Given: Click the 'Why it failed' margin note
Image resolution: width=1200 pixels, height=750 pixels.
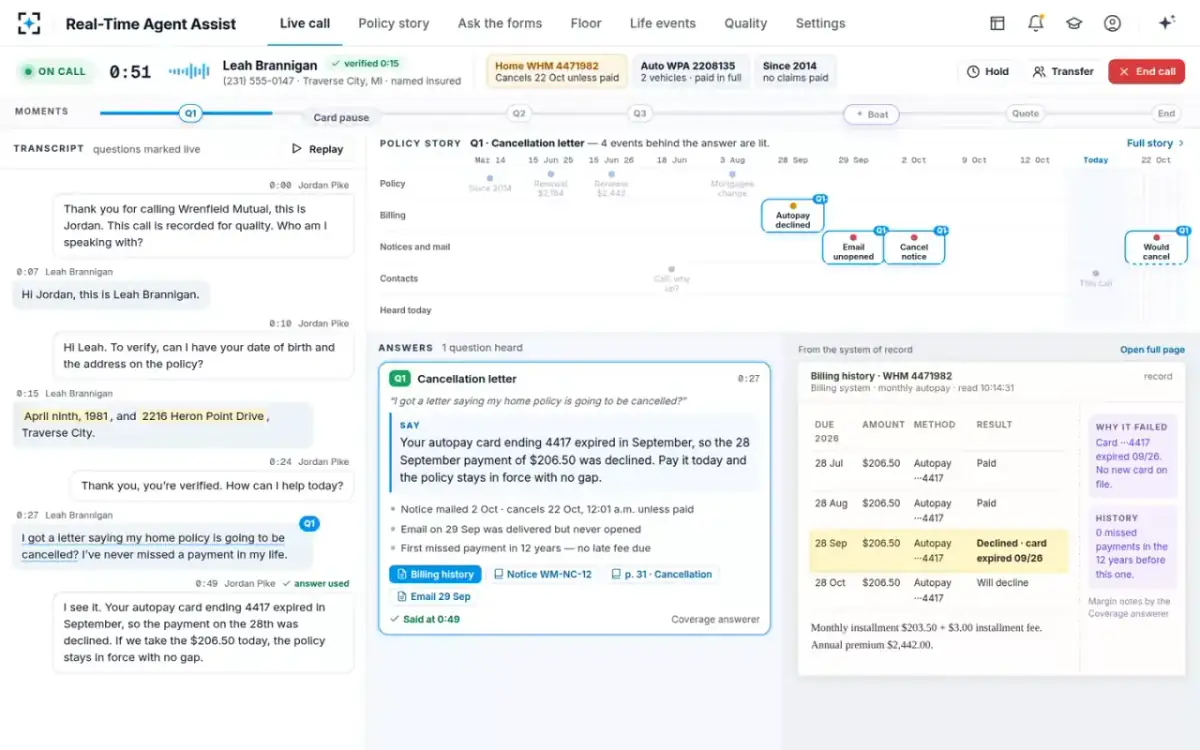Looking at the screenshot, I should [x=1133, y=456].
